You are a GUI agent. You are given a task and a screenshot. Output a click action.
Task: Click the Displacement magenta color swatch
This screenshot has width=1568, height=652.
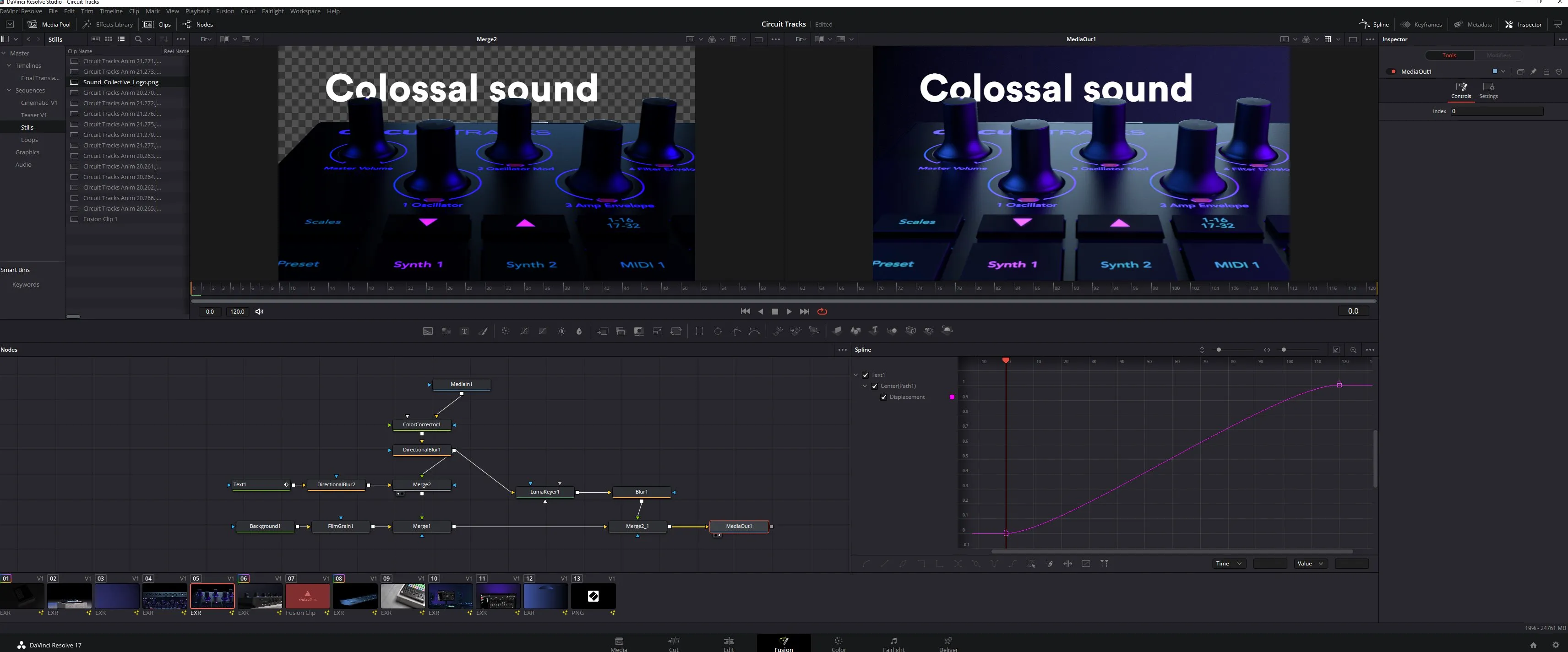[952, 397]
